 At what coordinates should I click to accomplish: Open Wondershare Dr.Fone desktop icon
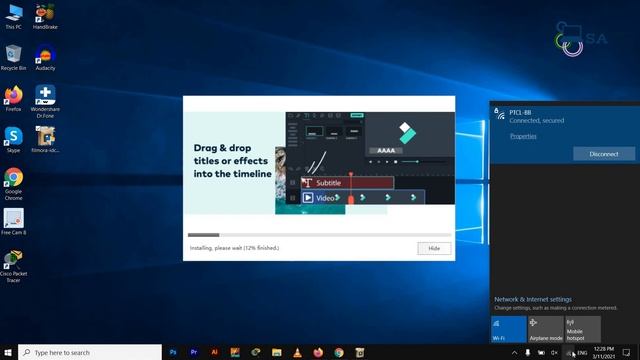[x=45, y=101]
